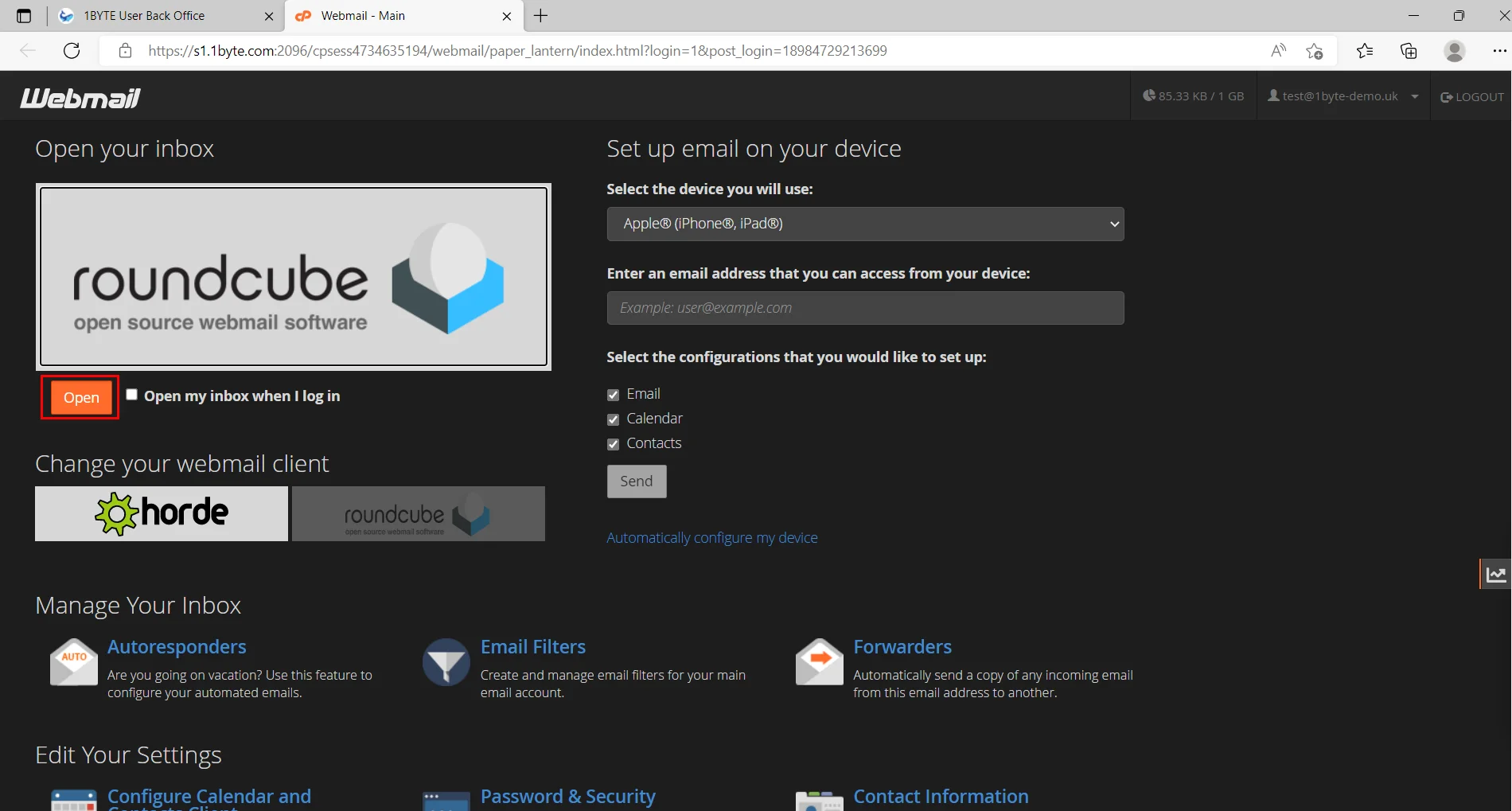
Task: Click the Forwarders envelope icon
Action: 820,662
